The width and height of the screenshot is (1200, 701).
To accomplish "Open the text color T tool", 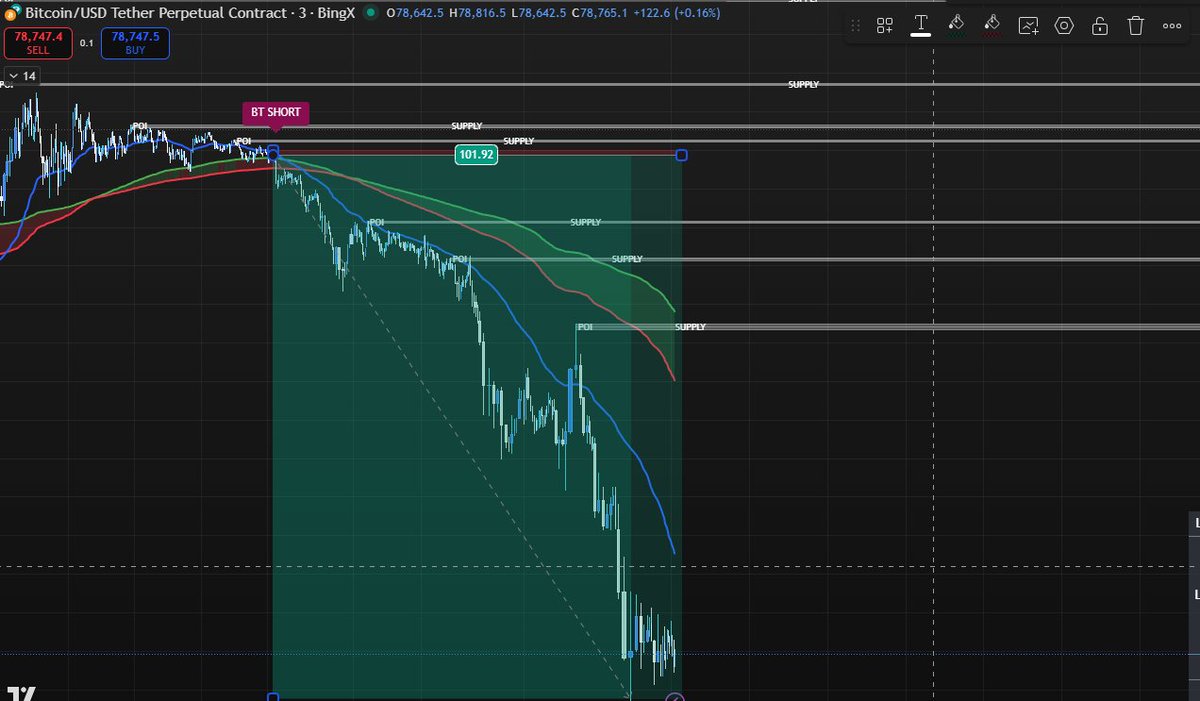I will click(921, 25).
